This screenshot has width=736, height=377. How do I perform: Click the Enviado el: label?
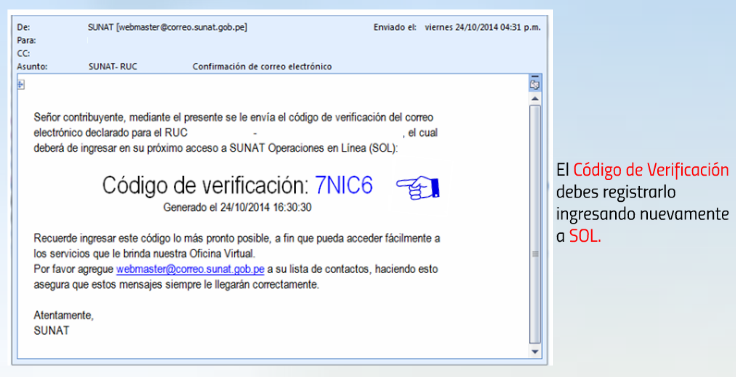coord(395,27)
